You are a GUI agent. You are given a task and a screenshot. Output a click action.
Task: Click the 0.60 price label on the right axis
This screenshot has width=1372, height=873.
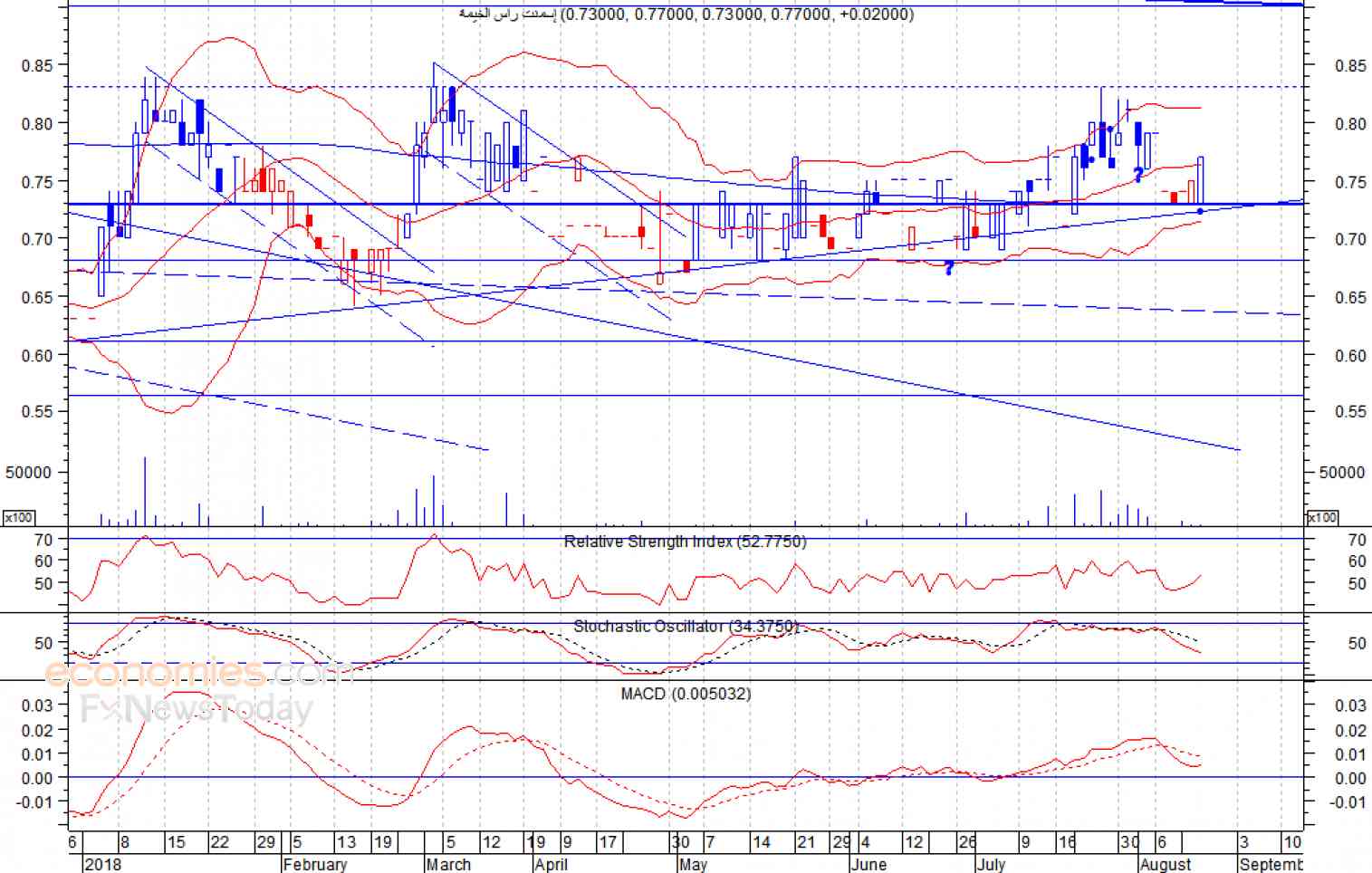pyautogui.click(x=1350, y=356)
